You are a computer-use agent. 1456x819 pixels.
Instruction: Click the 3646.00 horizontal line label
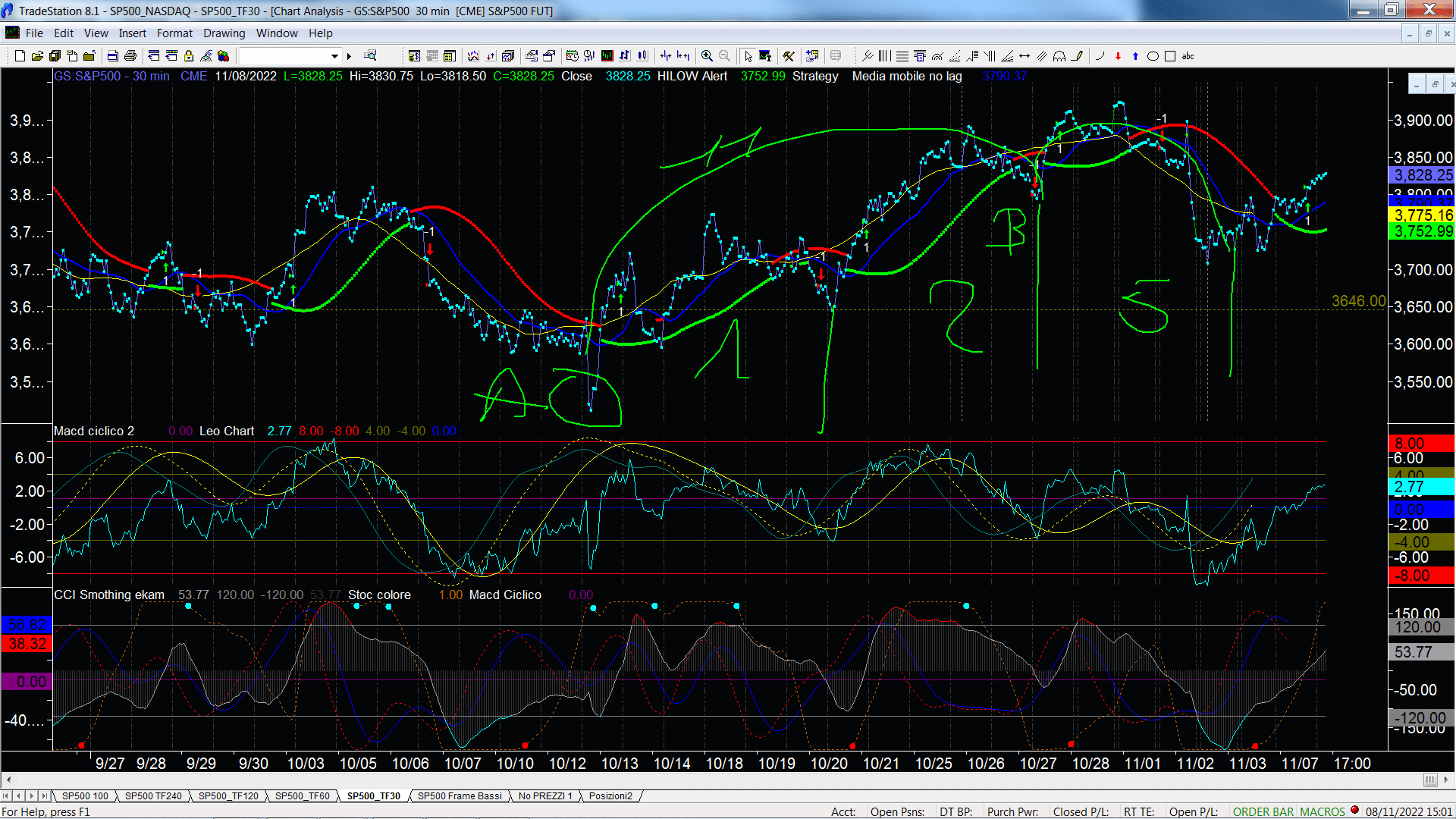(x=1357, y=301)
